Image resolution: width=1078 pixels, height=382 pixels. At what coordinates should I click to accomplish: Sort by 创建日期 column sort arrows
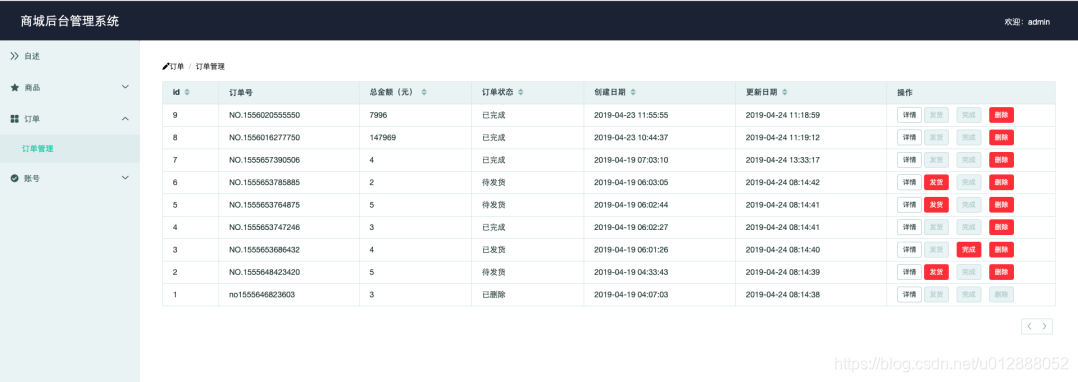point(632,92)
